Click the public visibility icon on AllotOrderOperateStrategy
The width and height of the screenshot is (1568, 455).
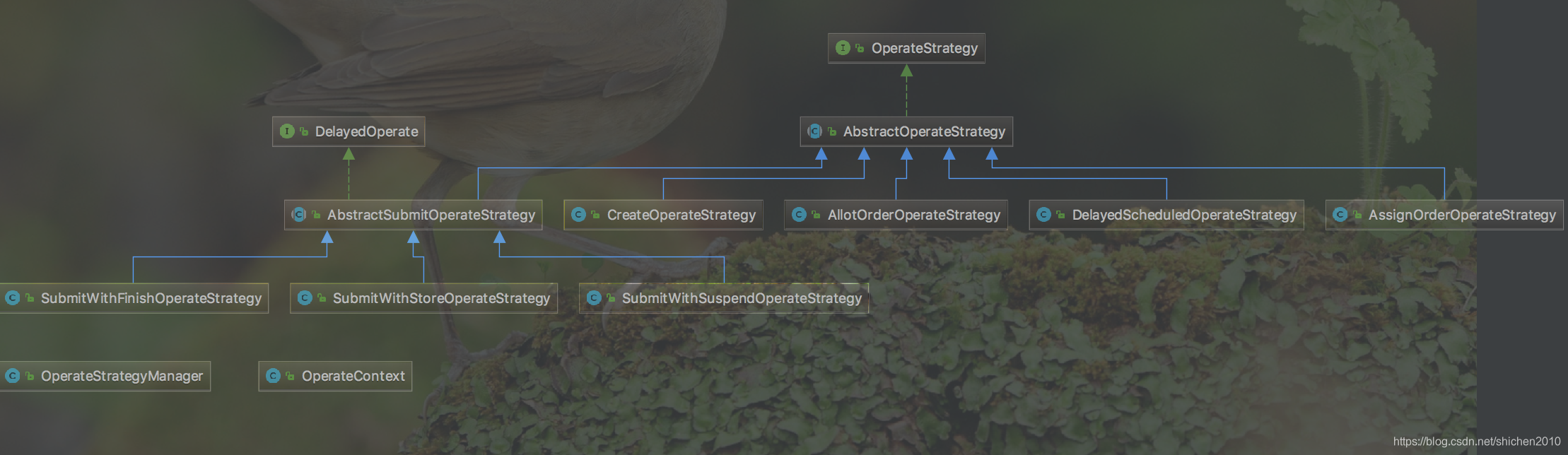tap(816, 215)
